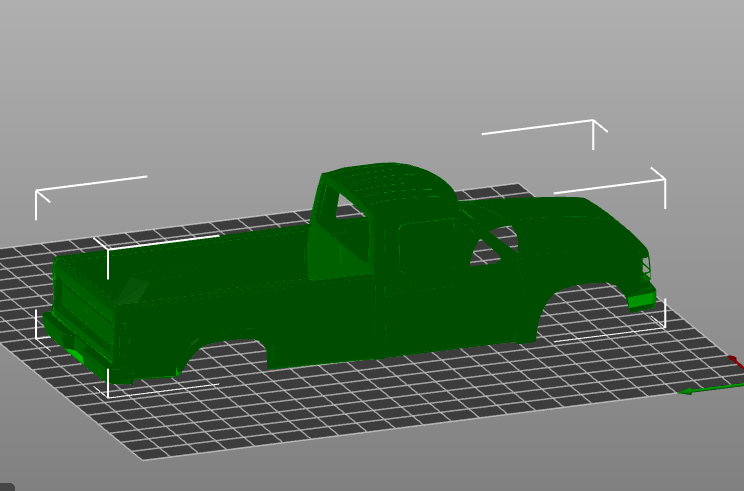Click the dark collapsed tab at bottom-left corner
The width and height of the screenshot is (744, 491).
pyautogui.click(x=6, y=486)
